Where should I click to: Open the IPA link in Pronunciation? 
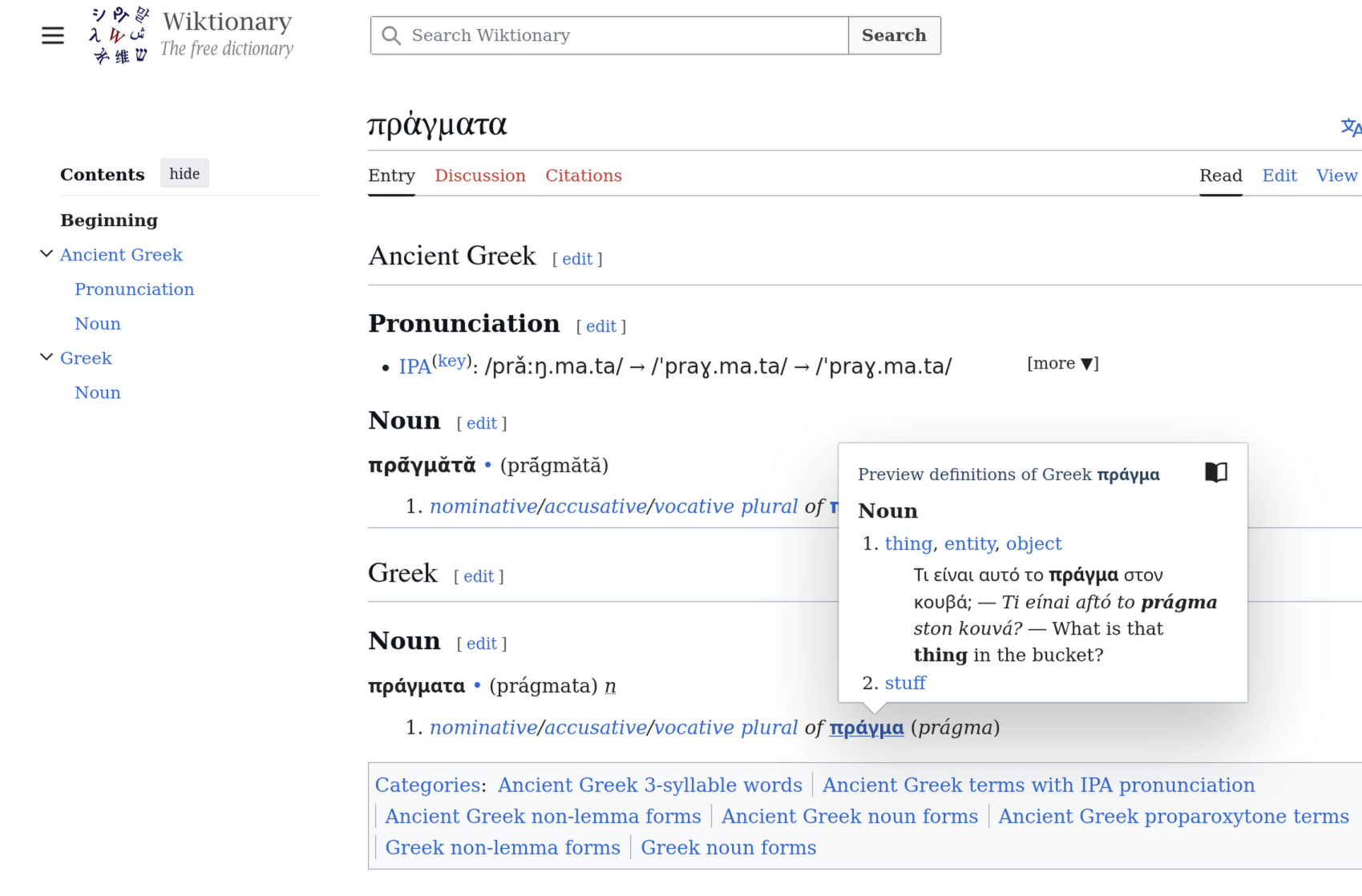[x=415, y=367]
